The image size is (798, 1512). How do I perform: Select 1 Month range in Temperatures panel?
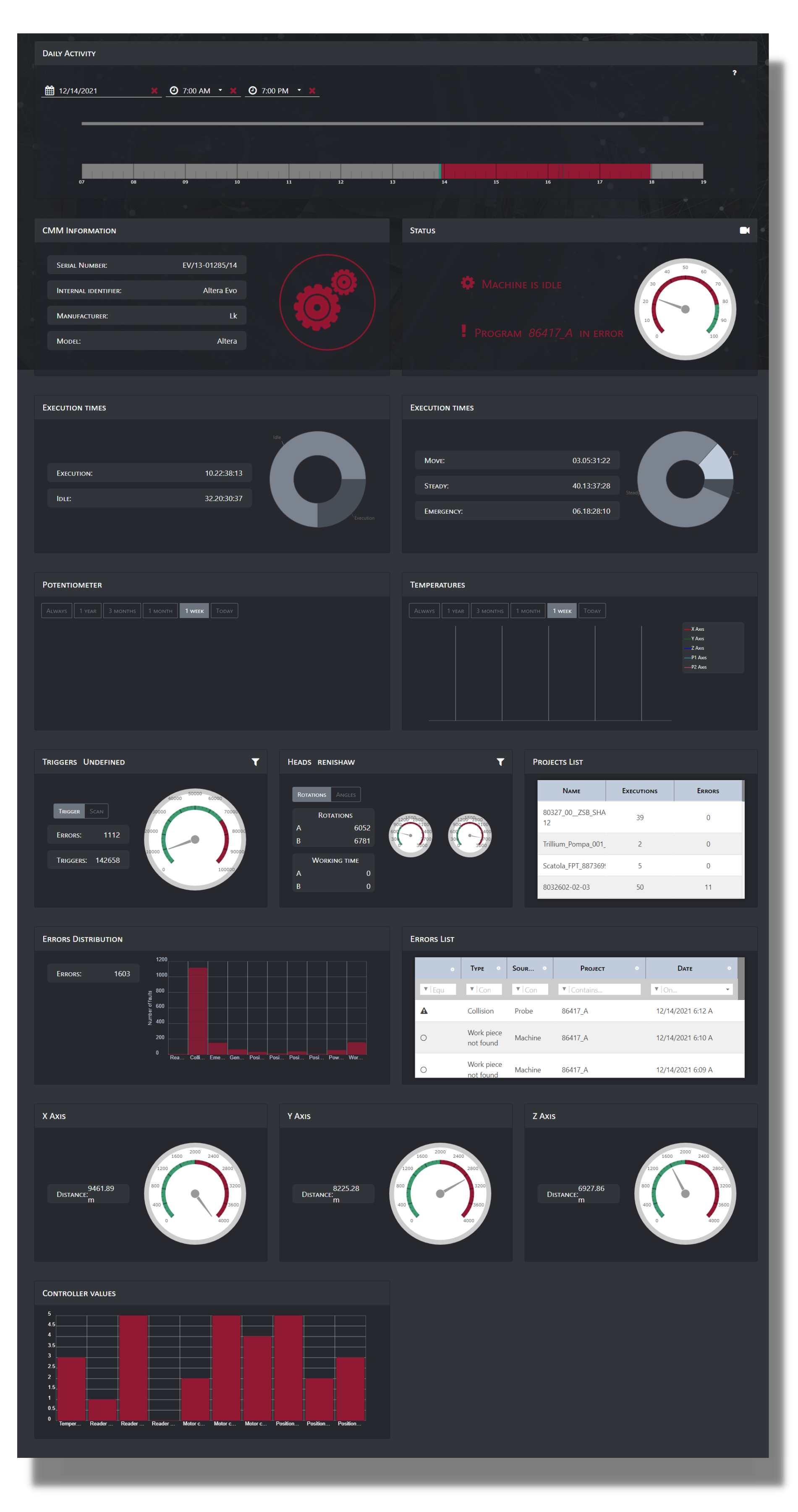(528, 611)
